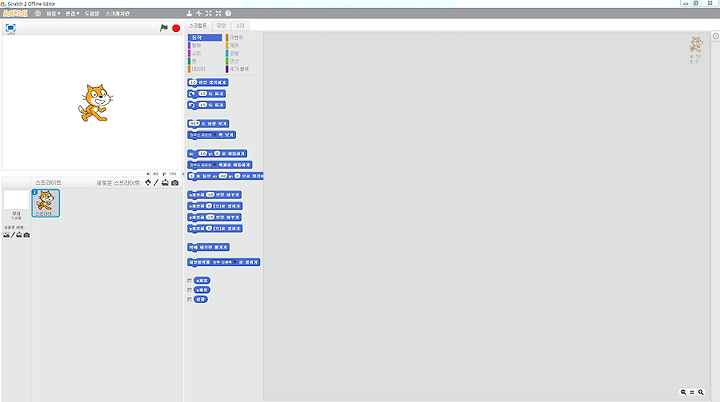Click the direction reporter block
This screenshot has width=720, height=402.
click(201, 299)
